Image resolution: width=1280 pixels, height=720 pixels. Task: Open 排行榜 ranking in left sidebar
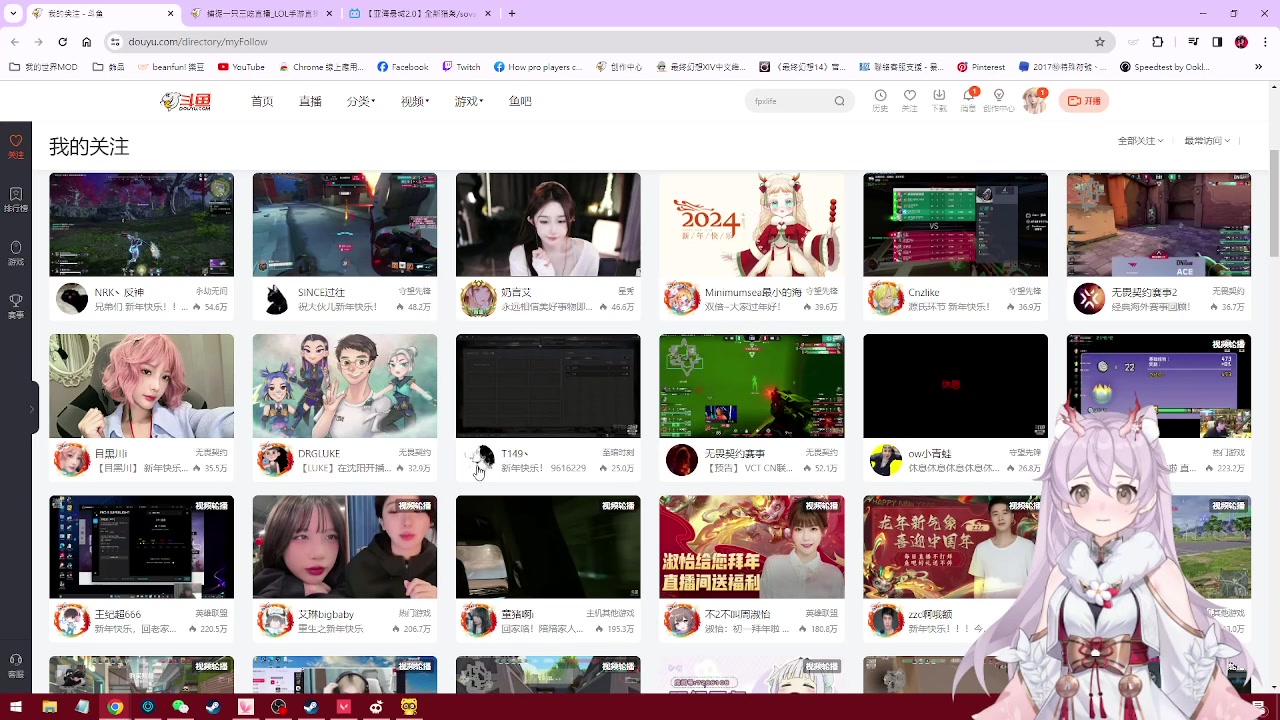click(16, 199)
